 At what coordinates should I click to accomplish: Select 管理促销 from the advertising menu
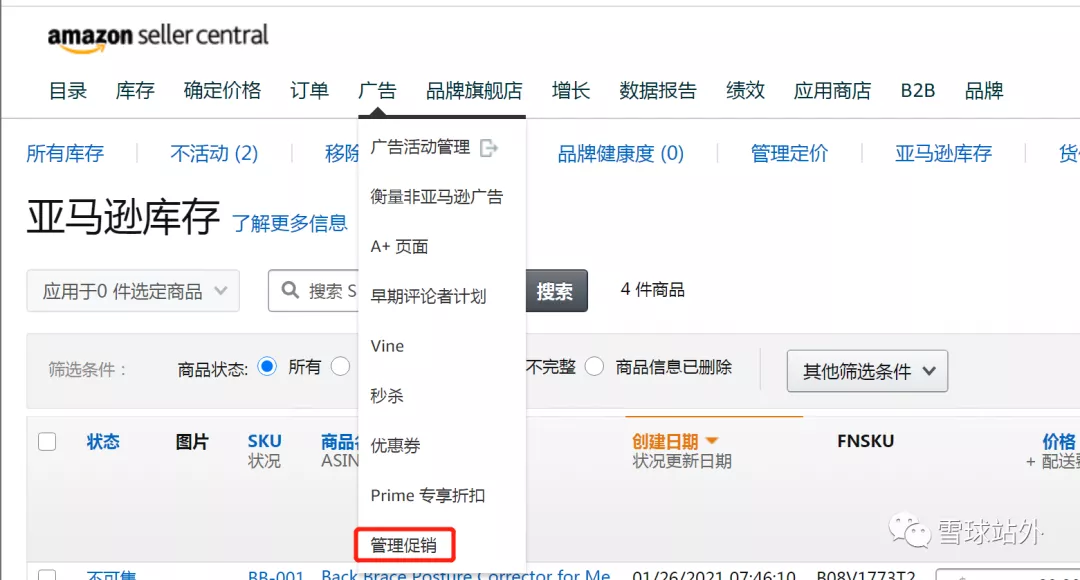pos(405,545)
